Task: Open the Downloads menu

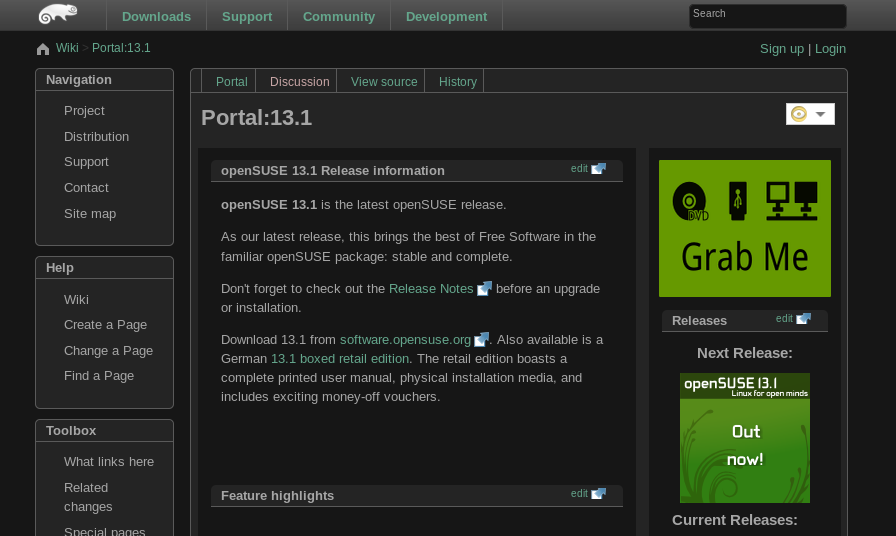Action: pos(157,17)
